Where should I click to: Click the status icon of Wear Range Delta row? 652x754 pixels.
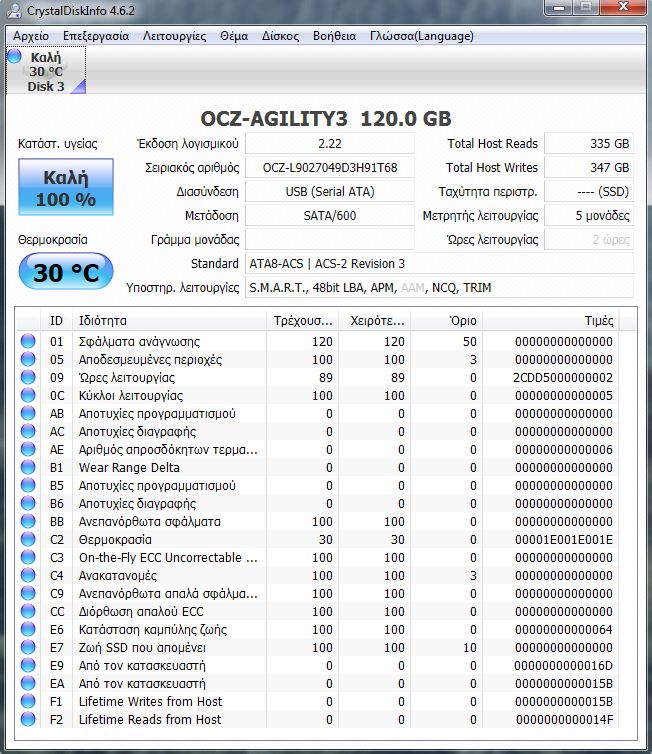tap(28, 467)
